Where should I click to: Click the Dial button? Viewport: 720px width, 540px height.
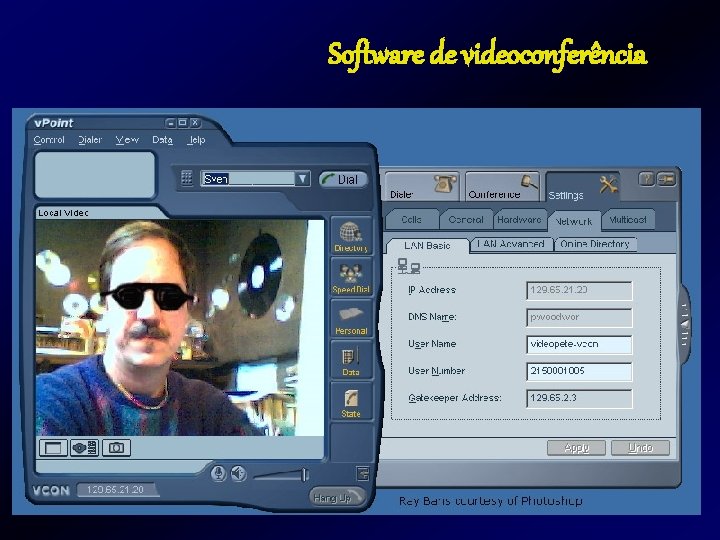coord(343,180)
